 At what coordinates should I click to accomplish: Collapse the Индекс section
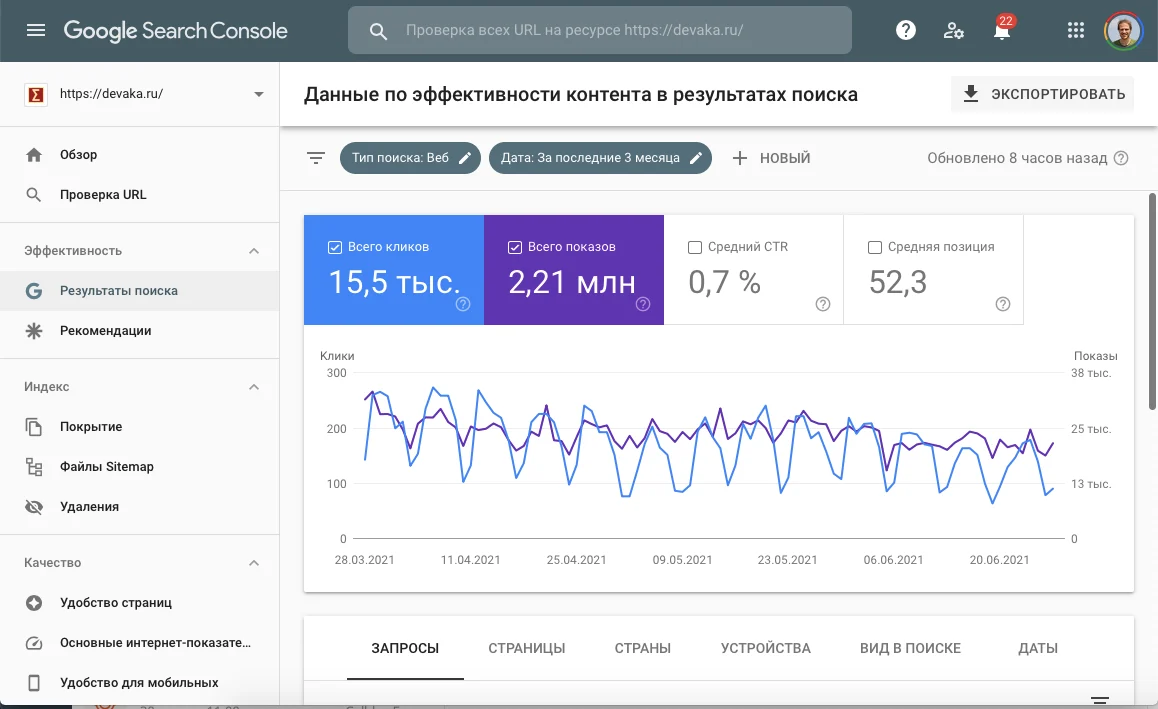coord(254,387)
